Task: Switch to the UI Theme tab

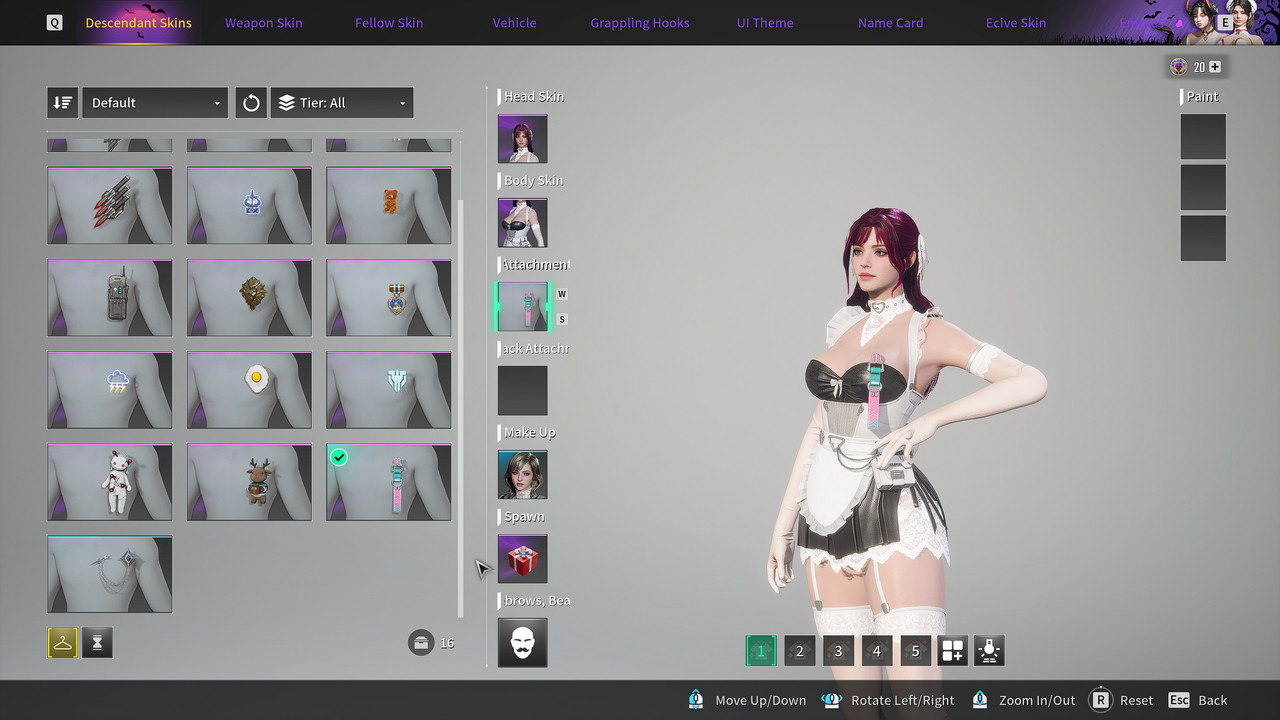Action: point(765,22)
